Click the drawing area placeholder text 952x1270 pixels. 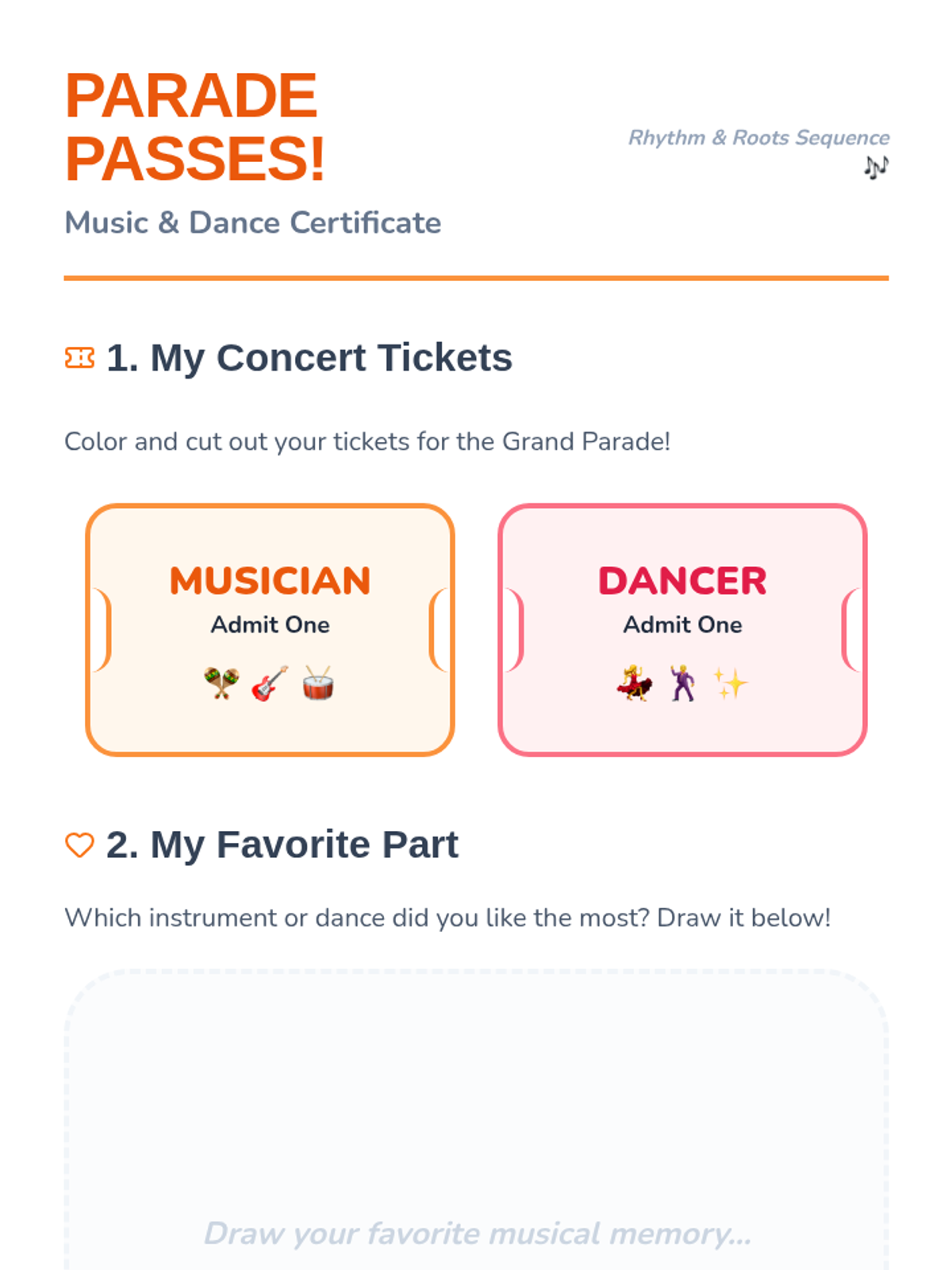click(x=477, y=1233)
